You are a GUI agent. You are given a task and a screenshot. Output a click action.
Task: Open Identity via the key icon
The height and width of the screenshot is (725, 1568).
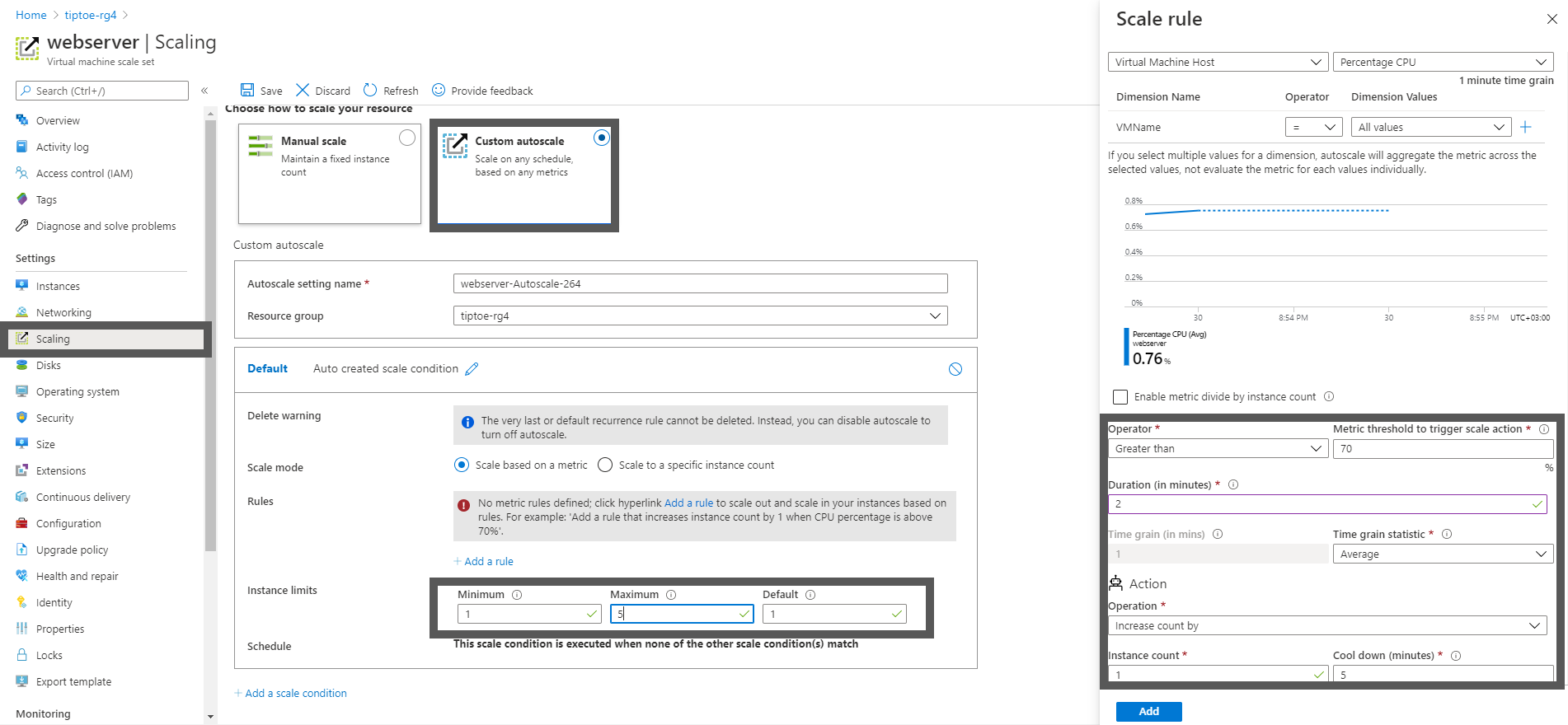pos(22,602)
